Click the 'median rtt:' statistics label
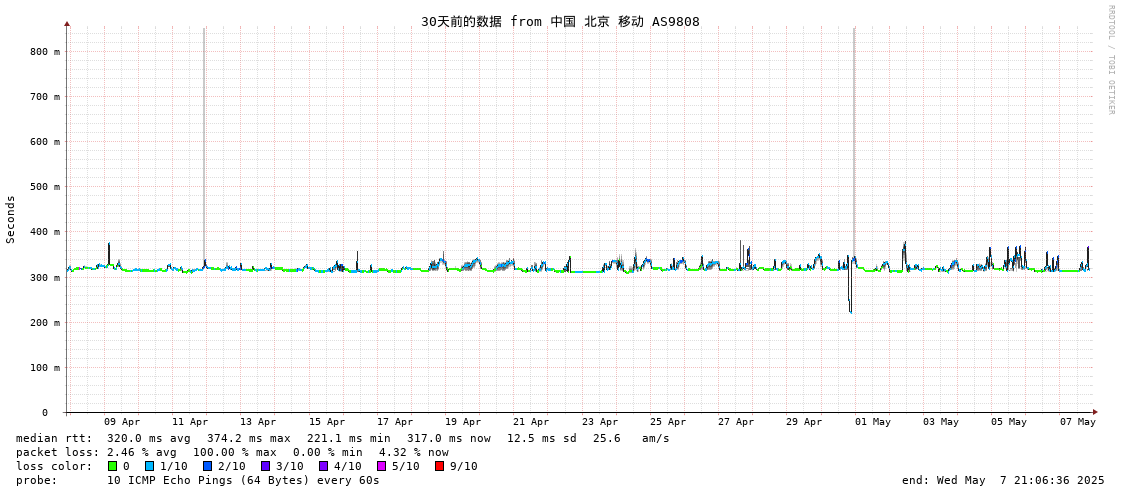Image resolution: width=1121 pixels, height=494 pixels. (54, 438)
